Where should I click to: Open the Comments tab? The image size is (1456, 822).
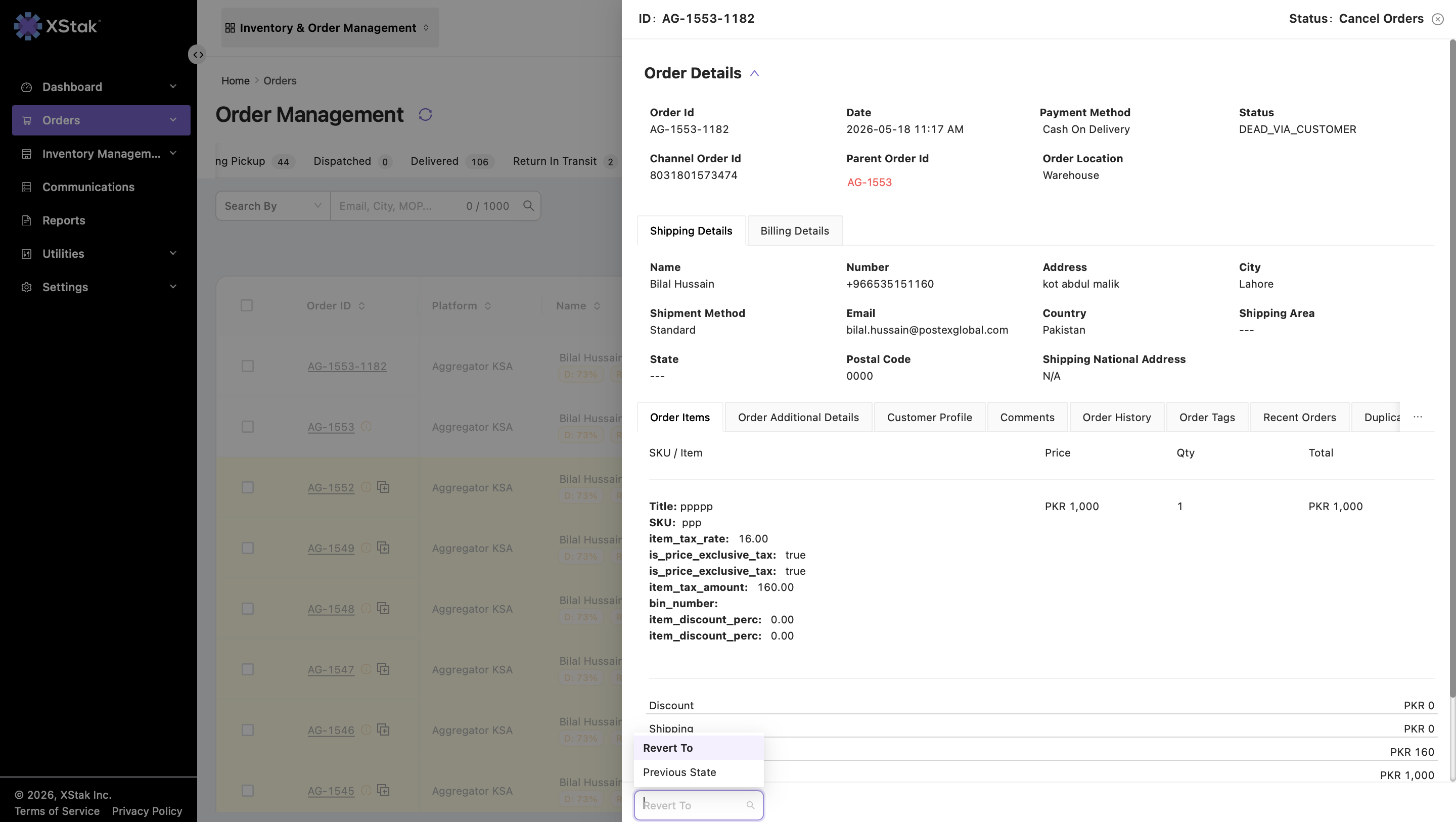tap(1027, 417)
